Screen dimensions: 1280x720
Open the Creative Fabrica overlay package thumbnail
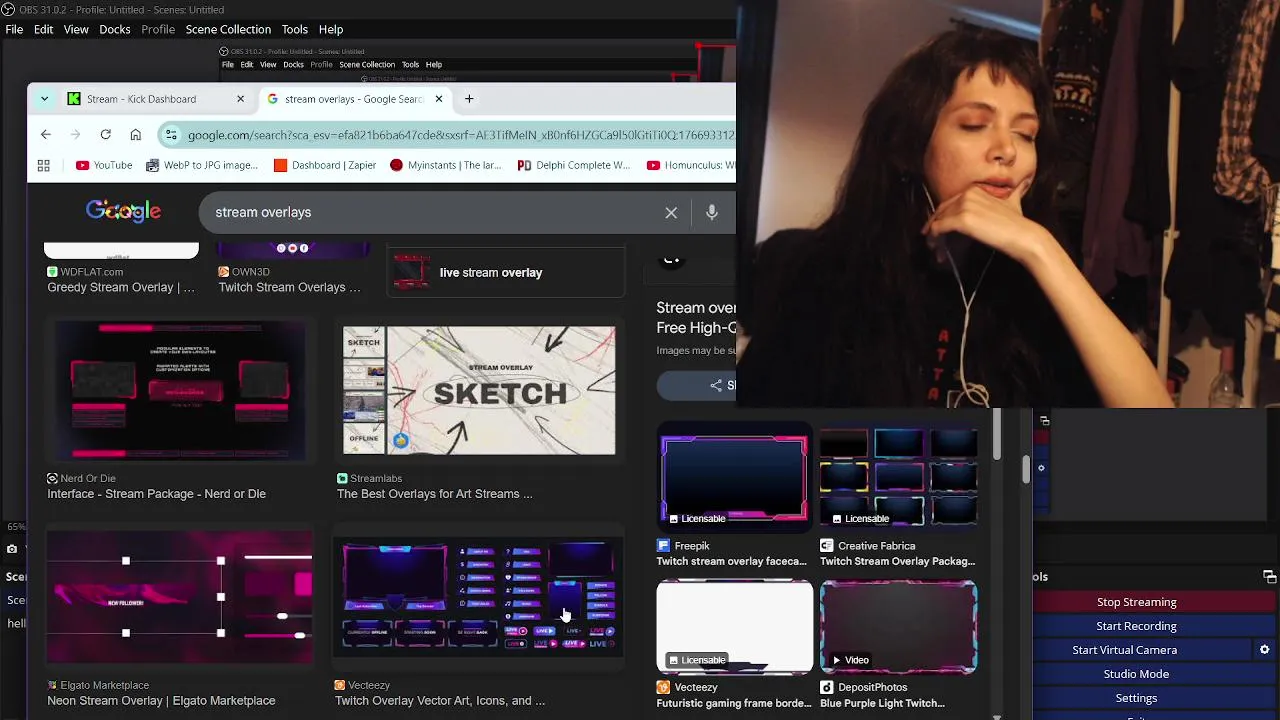pyautogui.click(x=898, y=477)
